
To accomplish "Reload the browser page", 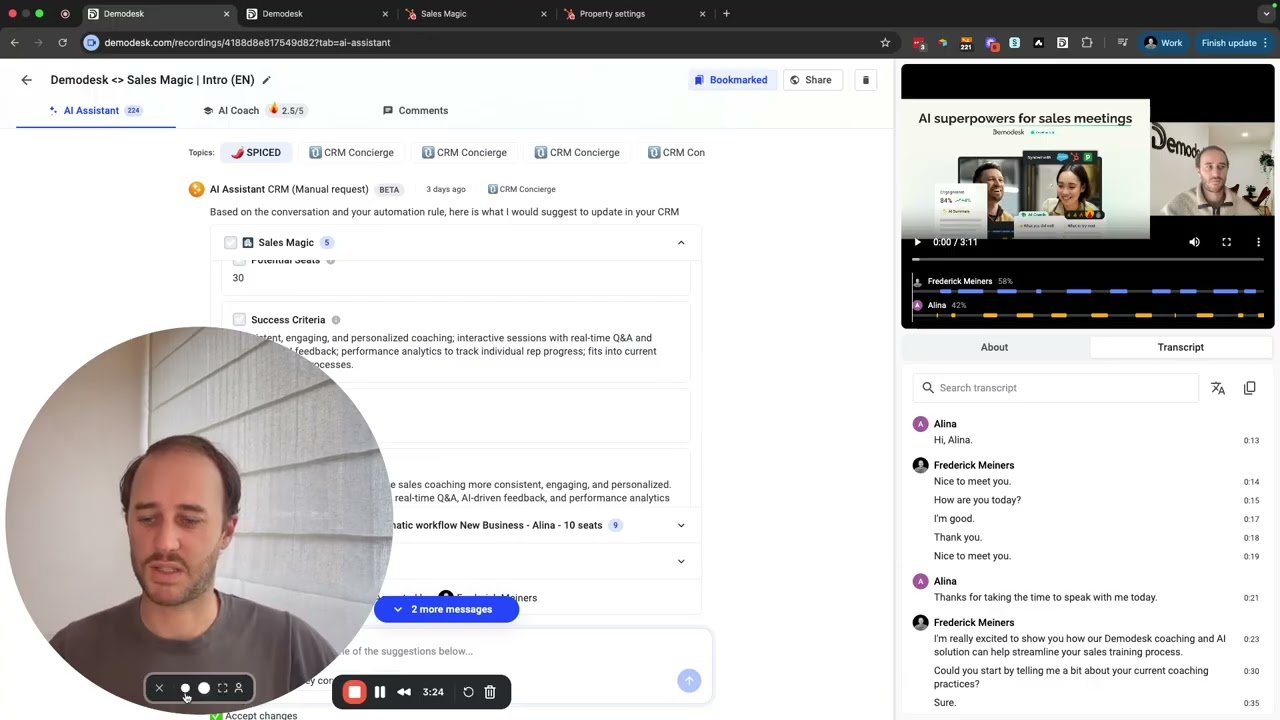I will [62, 43].
